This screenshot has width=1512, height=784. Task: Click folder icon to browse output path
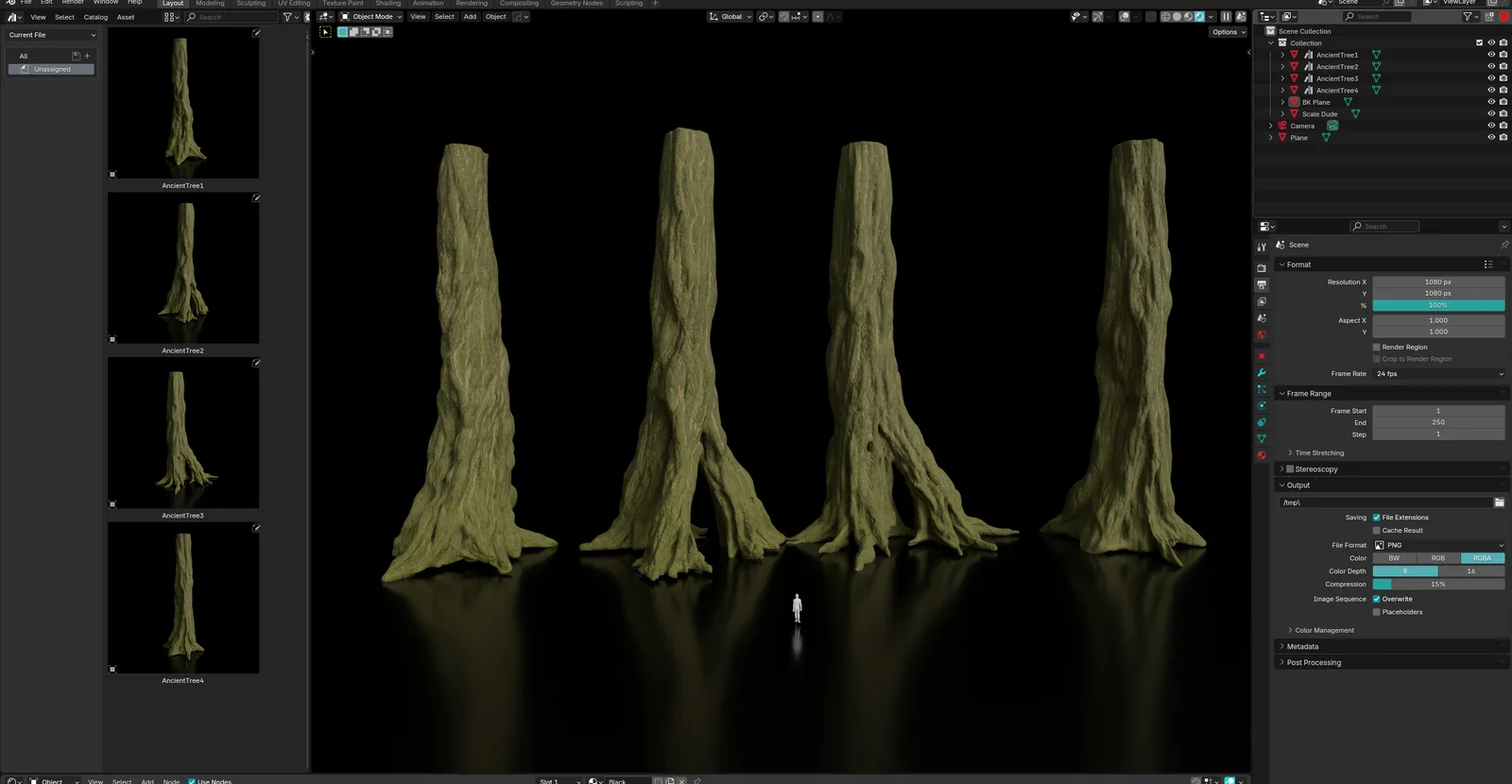[1499, 503]
